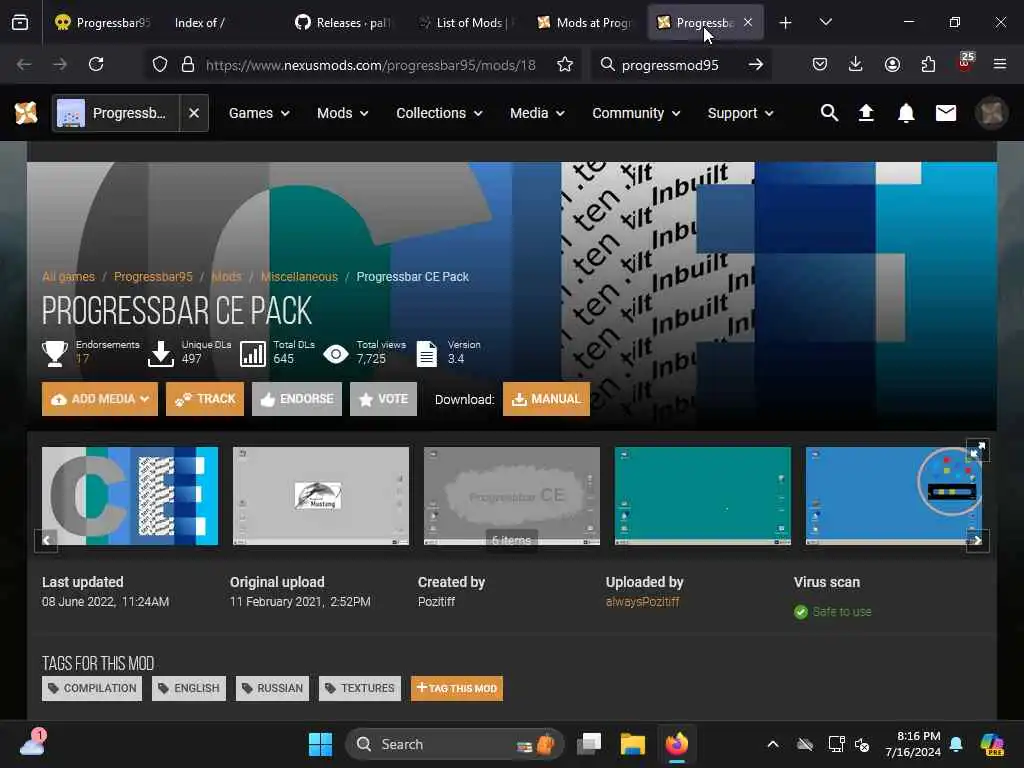The width and height of the screenshot is (1024, 768).
Task: Select the Textures tag
Action: (x=360, y=688)
